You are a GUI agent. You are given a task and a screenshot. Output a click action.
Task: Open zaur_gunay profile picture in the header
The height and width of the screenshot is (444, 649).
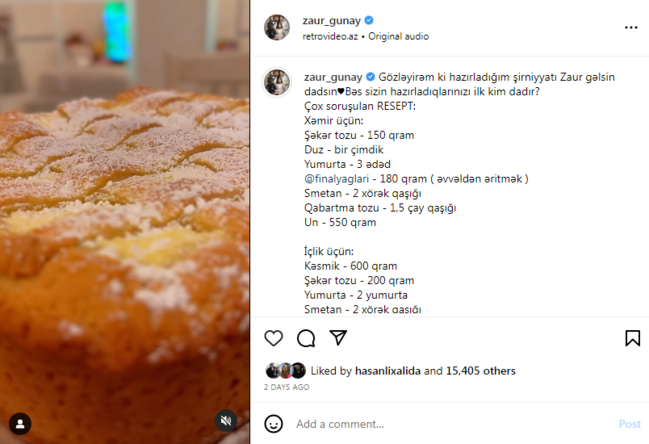click(x=277, y=27)
